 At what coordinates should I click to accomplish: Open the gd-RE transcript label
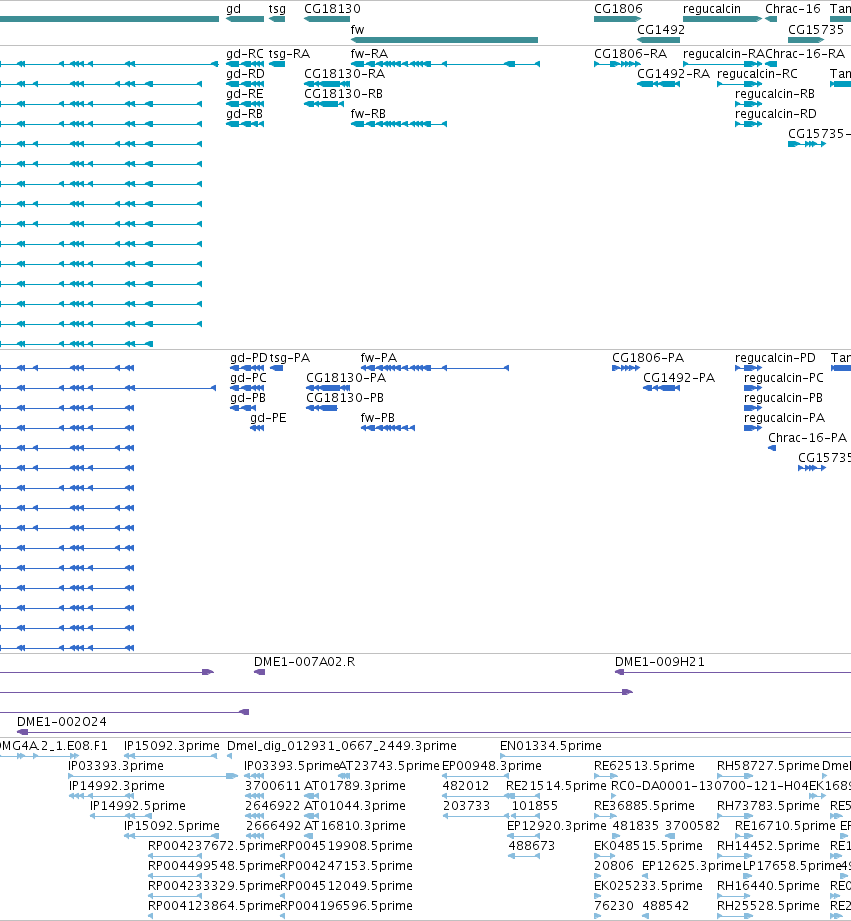(244, 94)
